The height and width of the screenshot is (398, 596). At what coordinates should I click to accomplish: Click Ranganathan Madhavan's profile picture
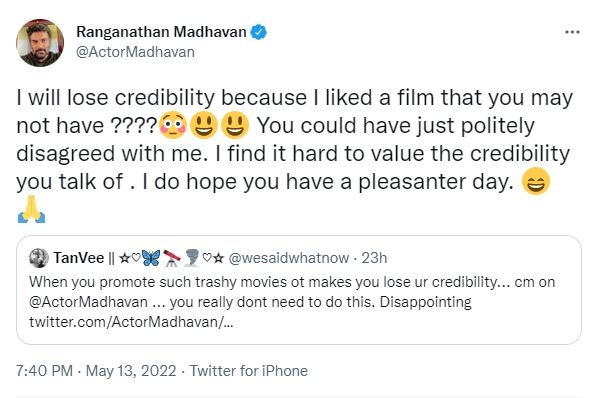coord(40,43)
